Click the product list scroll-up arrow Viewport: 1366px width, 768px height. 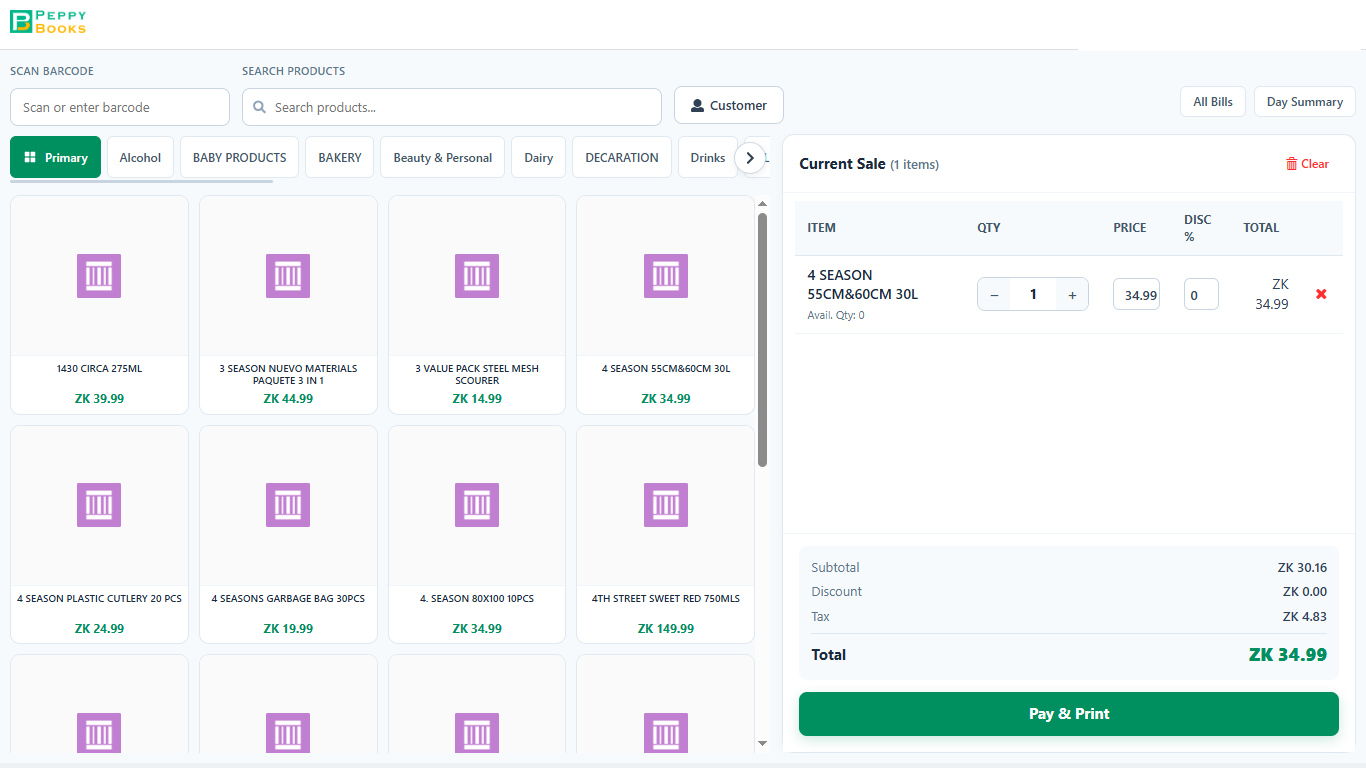click(x=762, y=204)
